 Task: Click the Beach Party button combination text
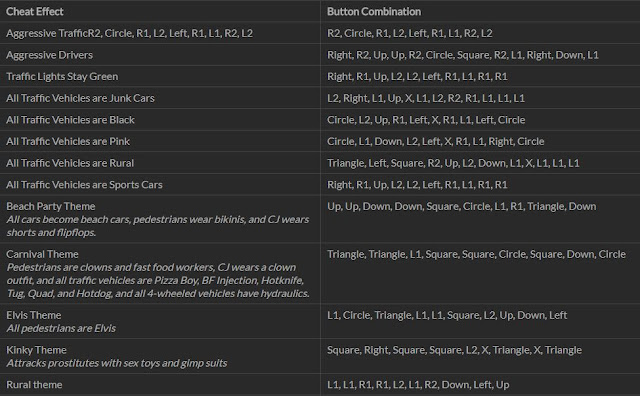(462, 206)
